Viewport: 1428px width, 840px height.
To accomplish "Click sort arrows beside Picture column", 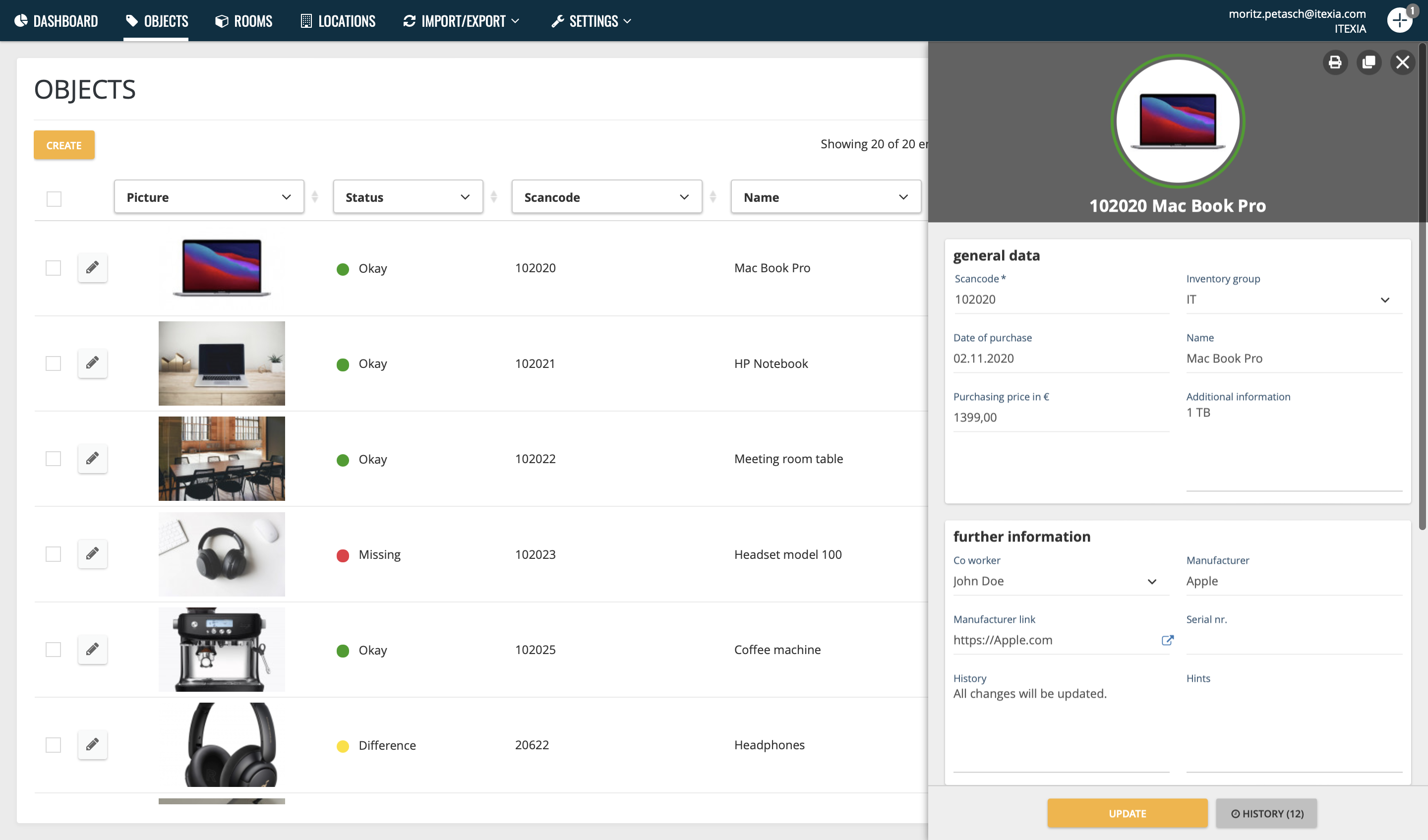I will click(x=315, y=197).
